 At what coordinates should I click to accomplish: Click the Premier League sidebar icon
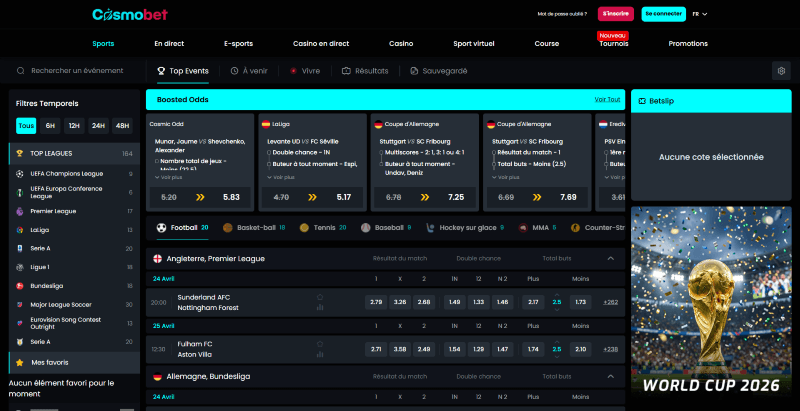20,211
